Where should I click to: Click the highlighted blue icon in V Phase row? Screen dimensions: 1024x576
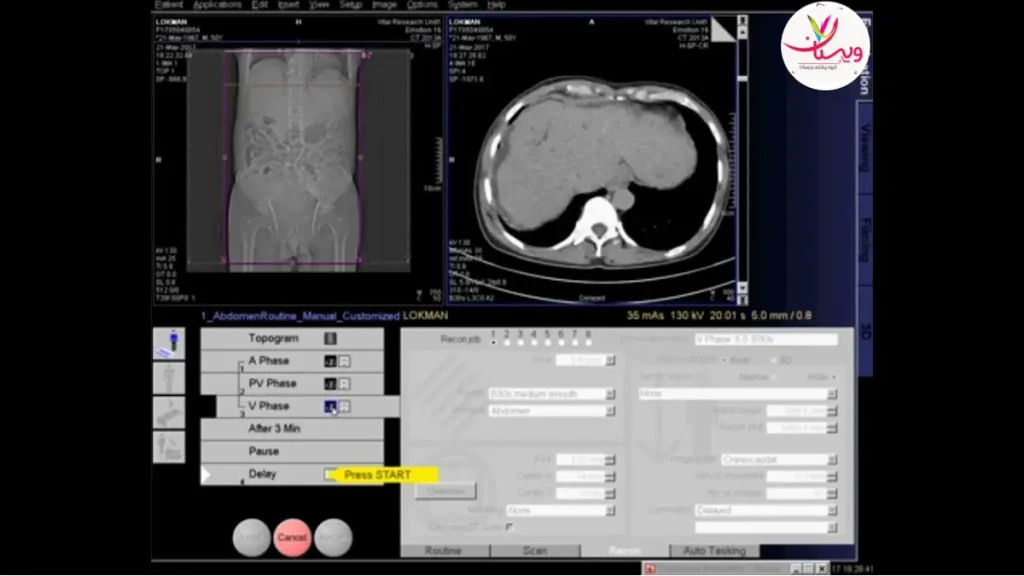tap(330, 406)
